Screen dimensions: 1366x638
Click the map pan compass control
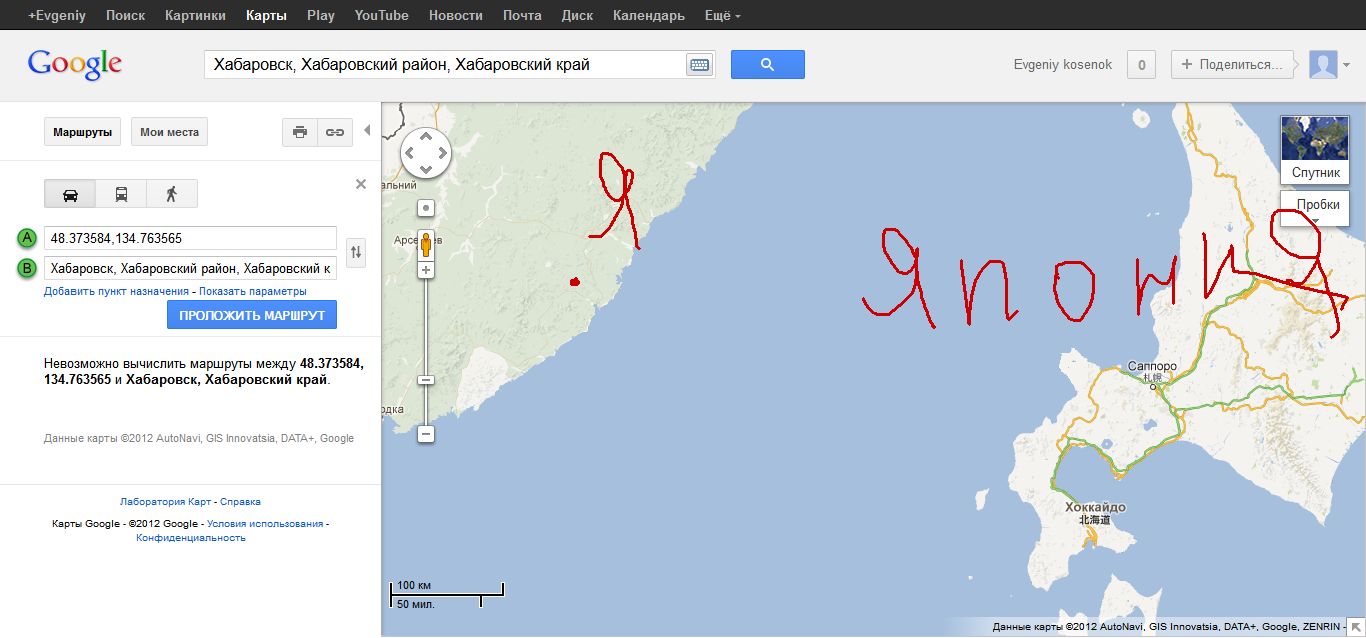(426, 153)
